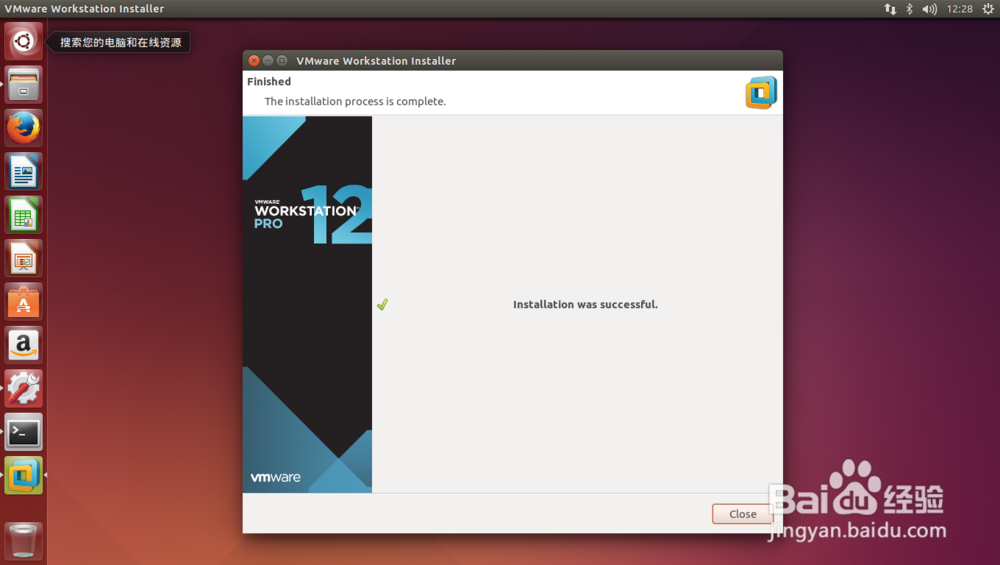This screenshot has width=1000, height=565.
Task: Open LibreOffice Impress presentation icon
Action: (x=24, y=258)
